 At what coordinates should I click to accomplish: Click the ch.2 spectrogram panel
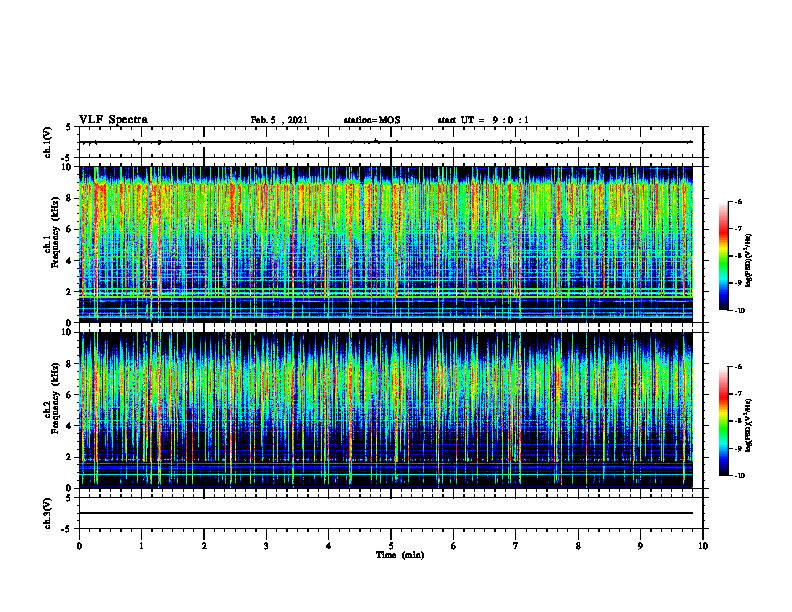(386, 410)
